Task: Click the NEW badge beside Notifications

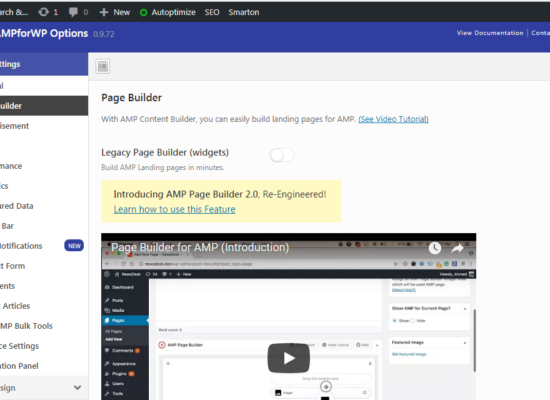Action: [74, 246]
